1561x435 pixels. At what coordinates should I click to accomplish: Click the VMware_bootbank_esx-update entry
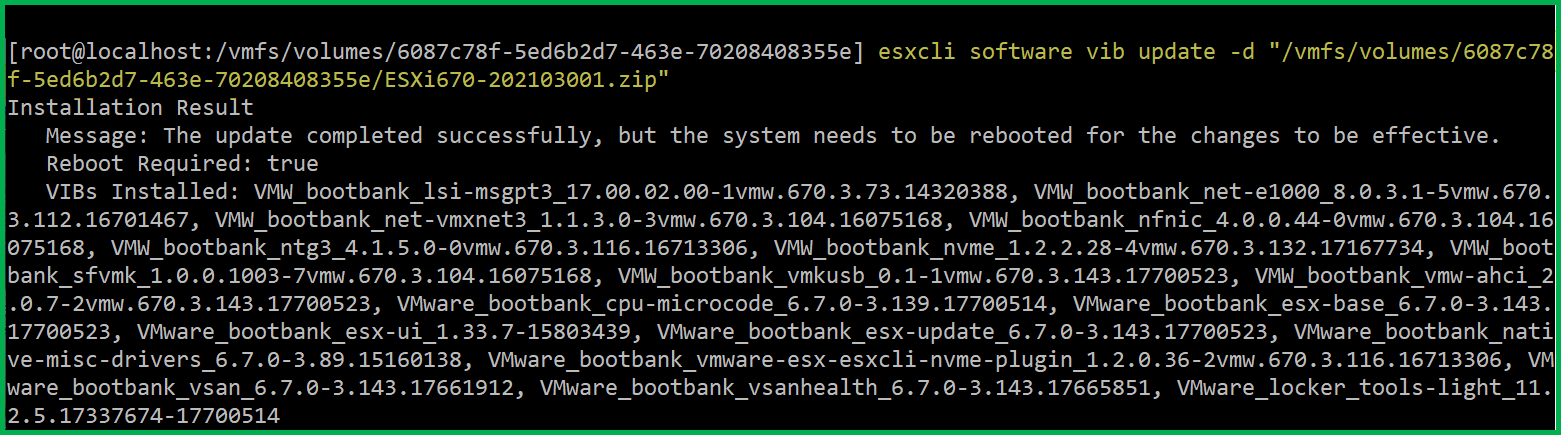tap(963, 330)
